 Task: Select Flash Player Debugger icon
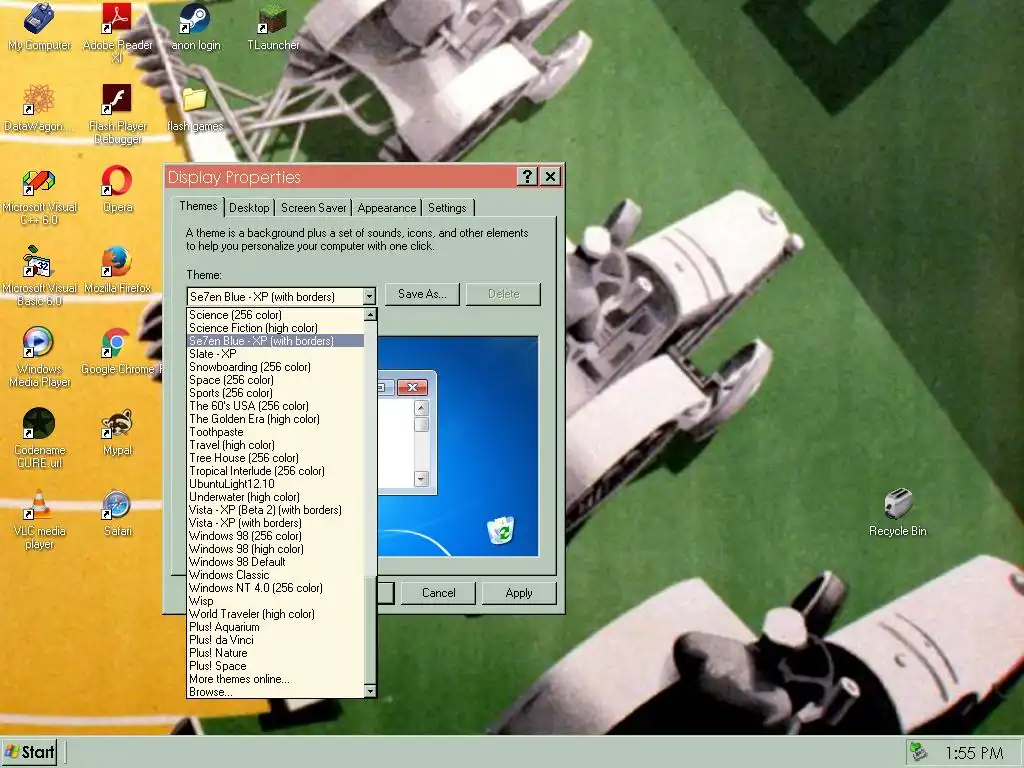tap(118, 114)
